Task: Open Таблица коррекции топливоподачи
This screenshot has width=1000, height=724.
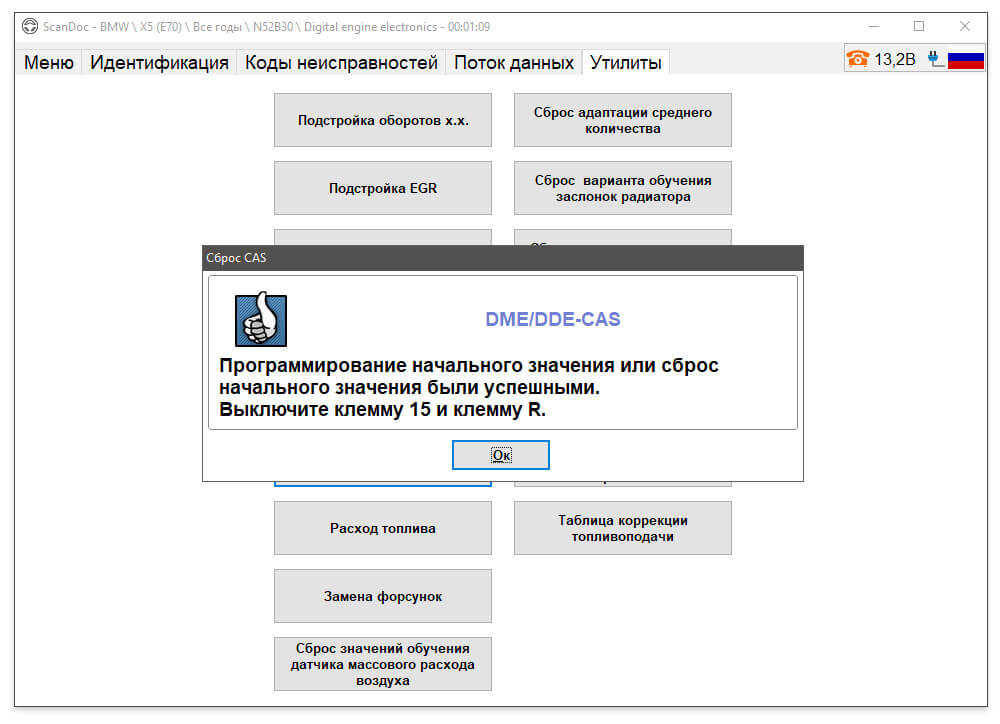Action: coord(622,528)
